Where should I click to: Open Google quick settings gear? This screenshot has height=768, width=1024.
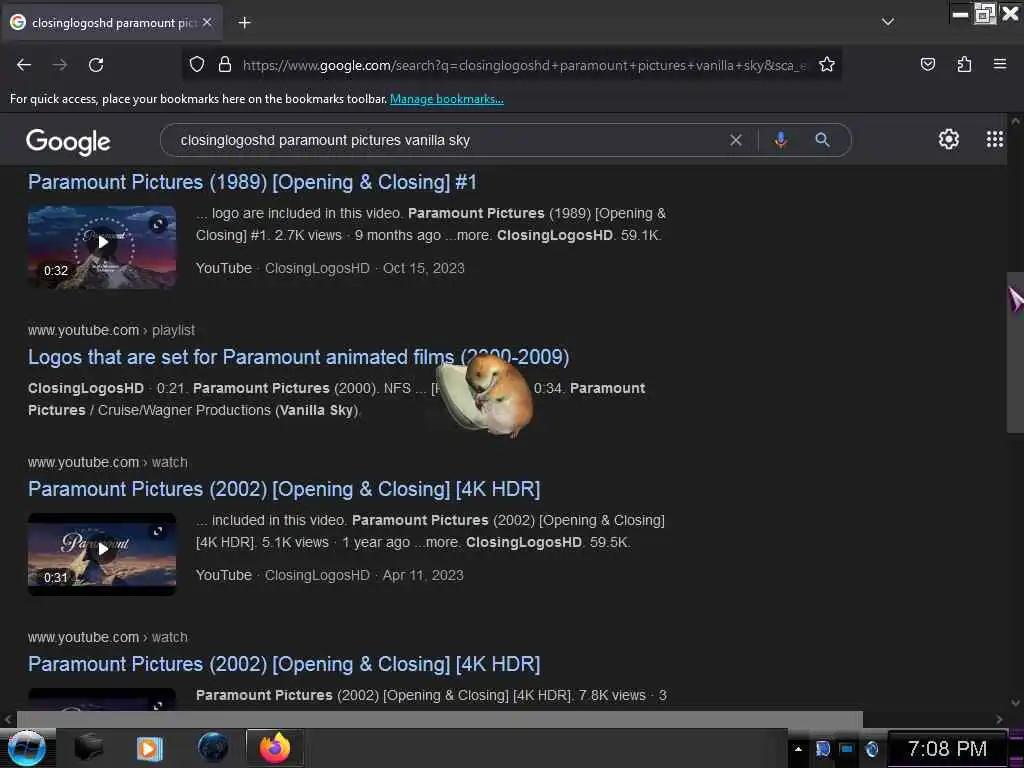coord(948,139)
